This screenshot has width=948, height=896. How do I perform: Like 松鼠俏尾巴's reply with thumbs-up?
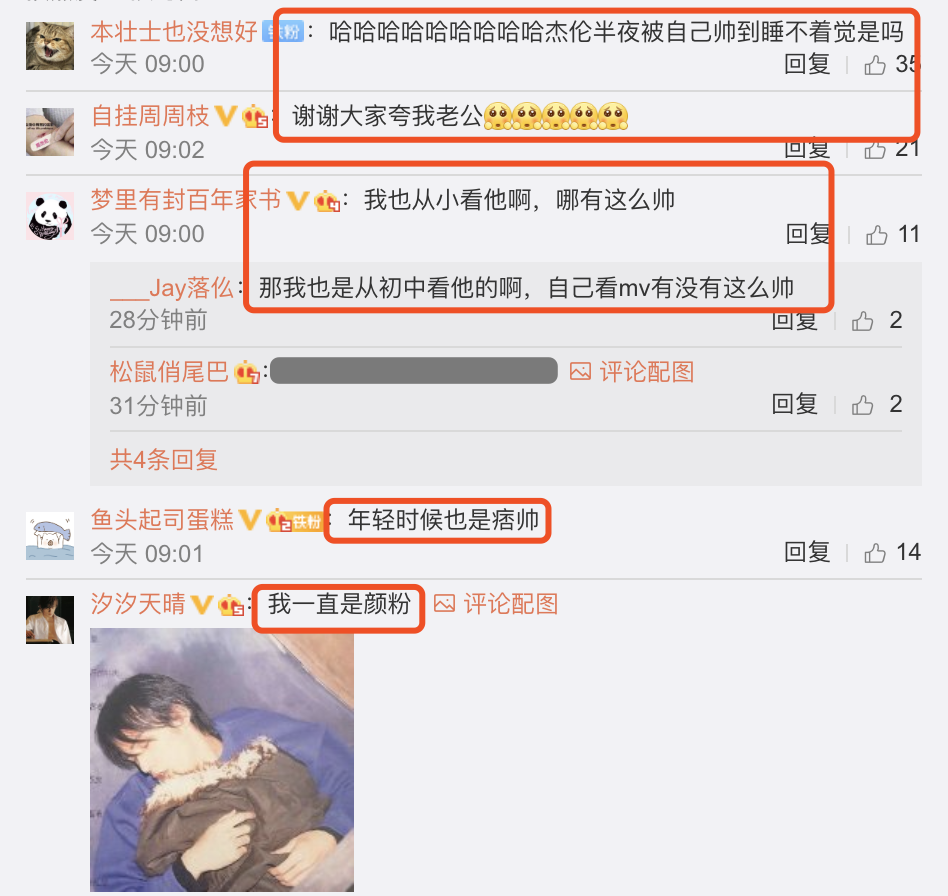(x=862, y=405)
